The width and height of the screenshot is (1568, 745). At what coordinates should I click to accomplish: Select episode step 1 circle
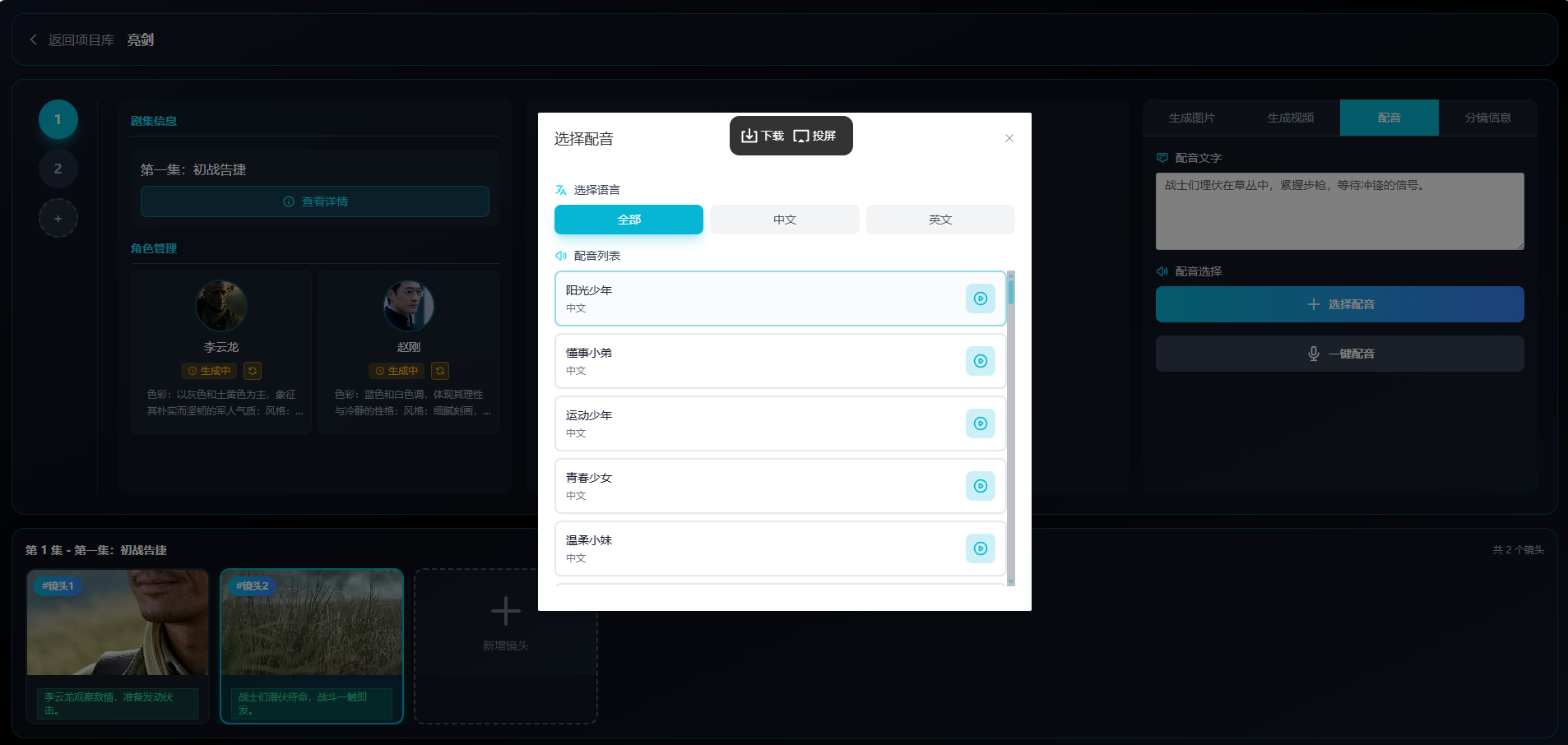click(58, 119)
